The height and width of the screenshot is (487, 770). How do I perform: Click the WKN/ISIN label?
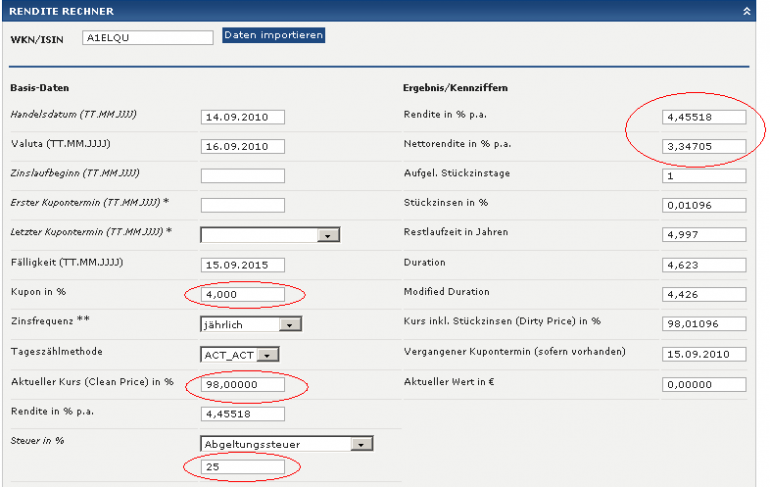(x=37, y=40)
